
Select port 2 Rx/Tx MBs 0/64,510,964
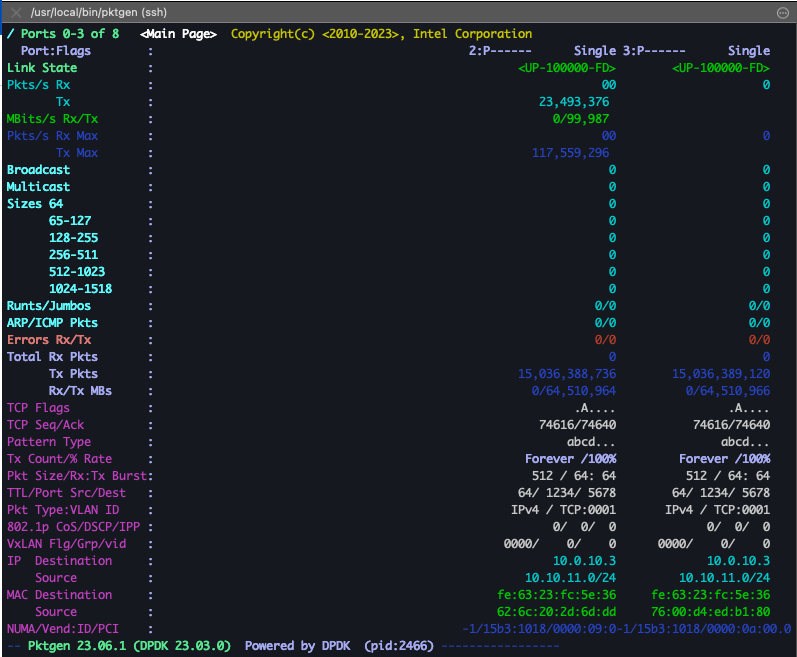(x=574, y=391)
